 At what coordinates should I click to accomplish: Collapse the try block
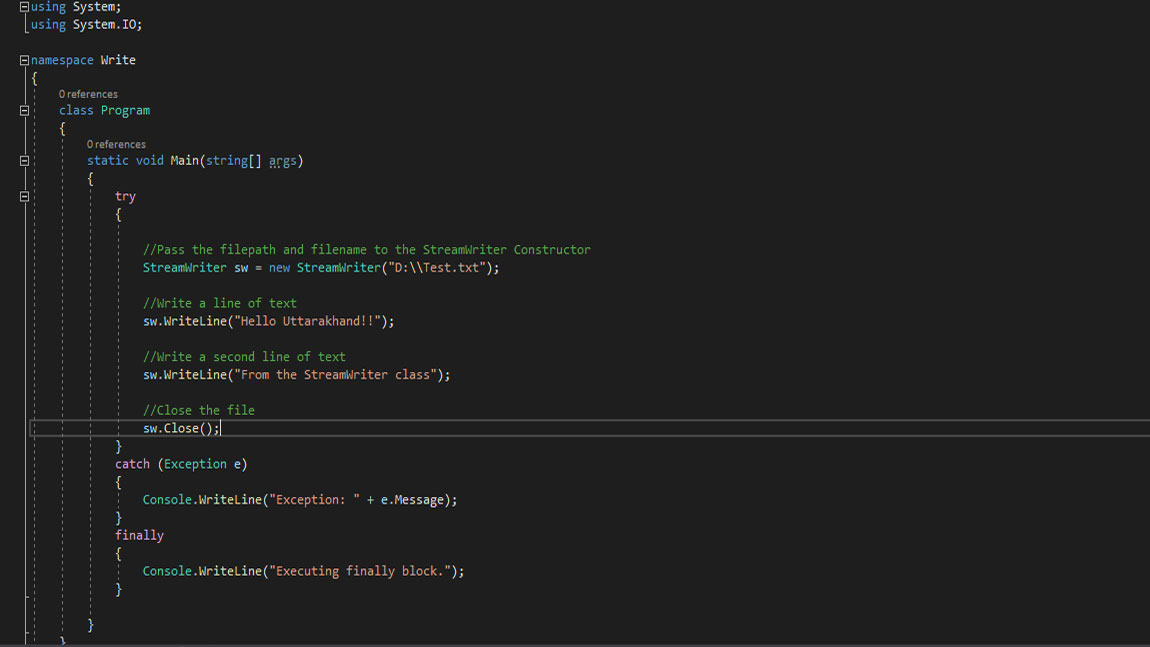(22, 196)
